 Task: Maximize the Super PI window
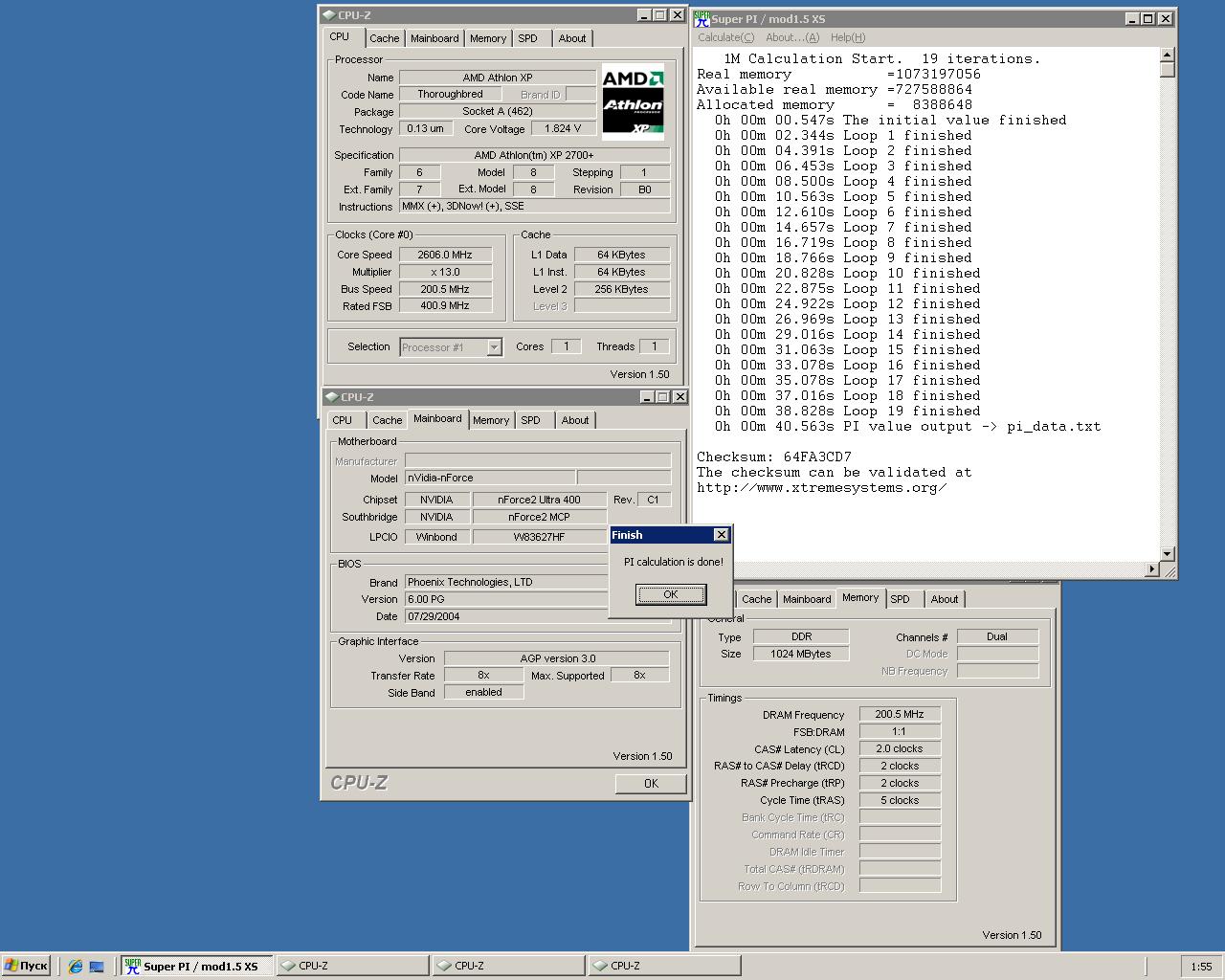[x=1147, y=18]
